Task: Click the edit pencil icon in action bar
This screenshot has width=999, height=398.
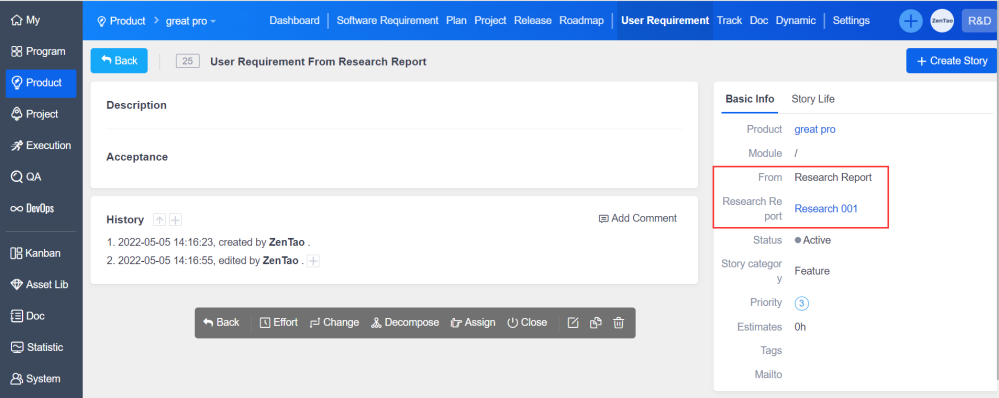Action: coord(573,323)
